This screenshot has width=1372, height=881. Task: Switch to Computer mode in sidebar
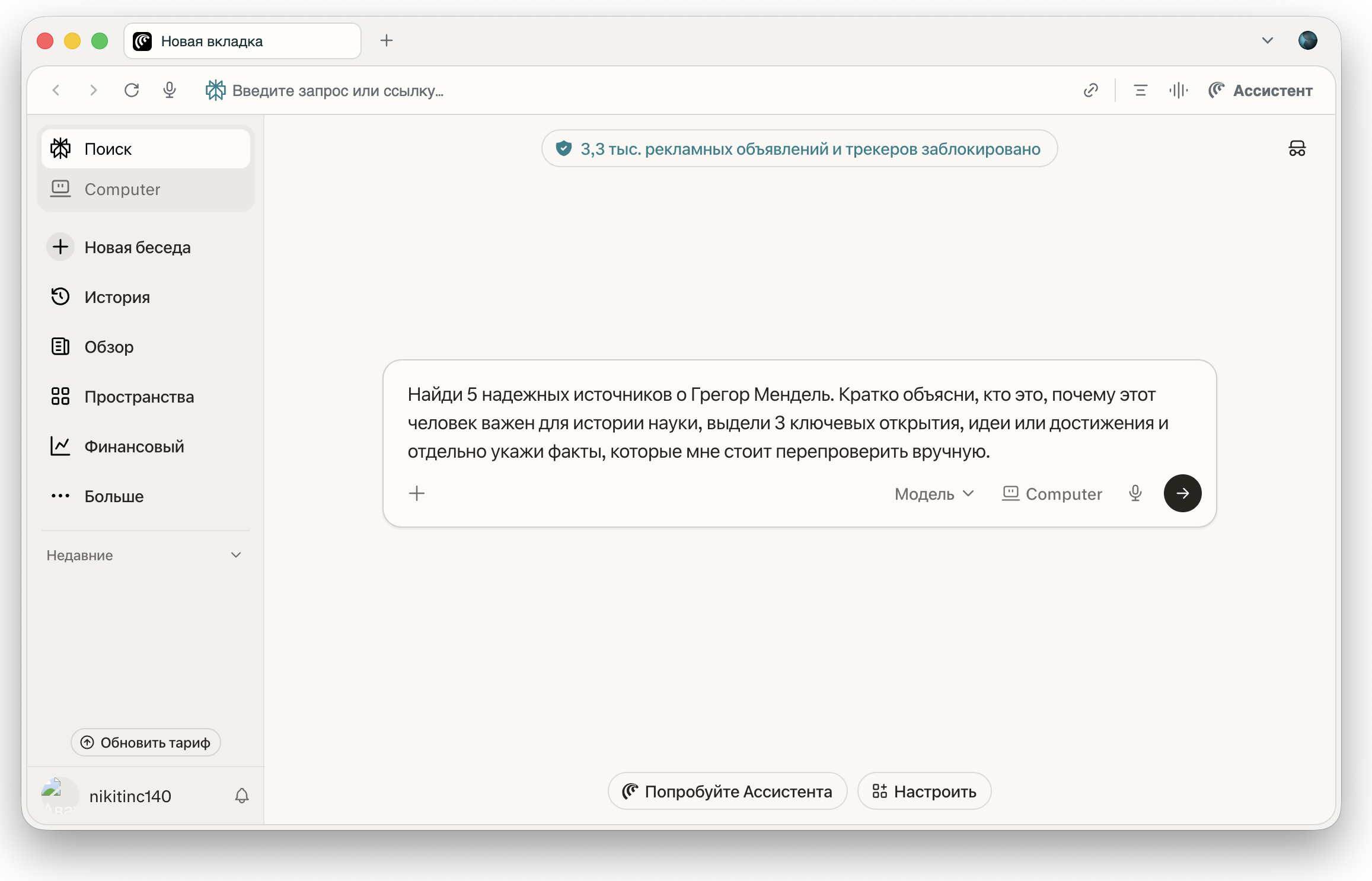(146, 189)
